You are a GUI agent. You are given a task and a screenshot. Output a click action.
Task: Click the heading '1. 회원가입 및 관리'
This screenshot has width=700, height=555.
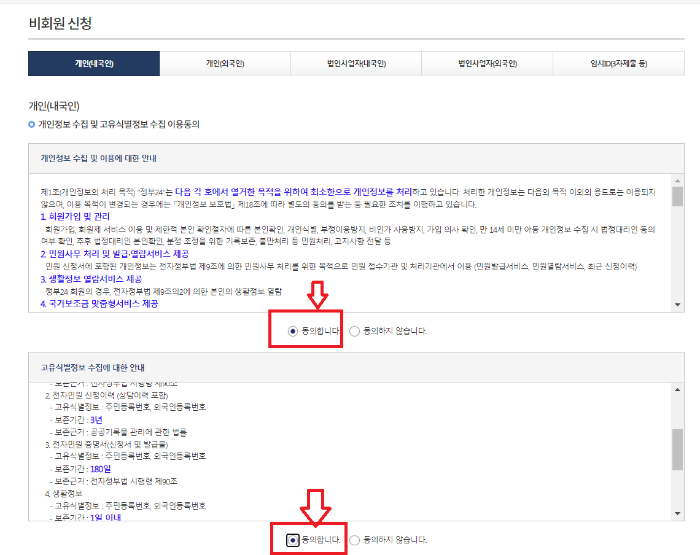coord(75,217)
